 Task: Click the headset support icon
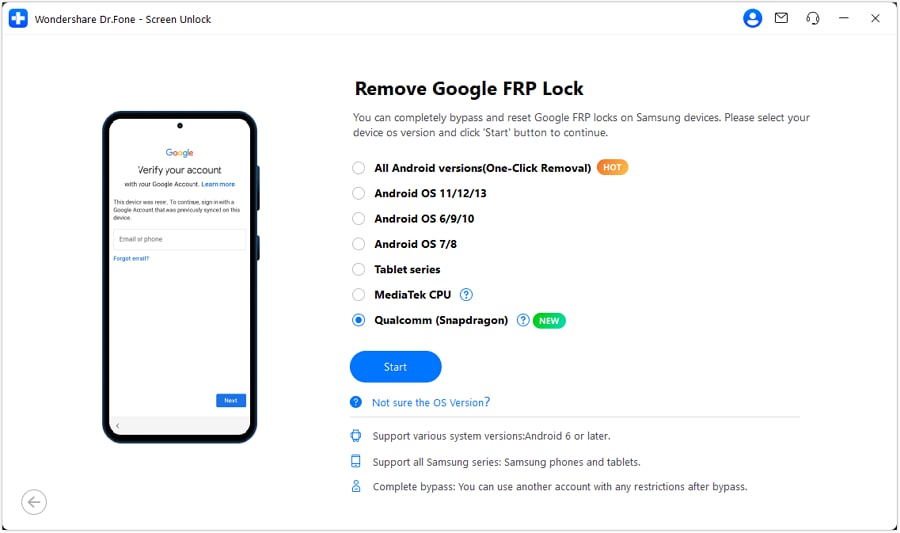point(813,18)
